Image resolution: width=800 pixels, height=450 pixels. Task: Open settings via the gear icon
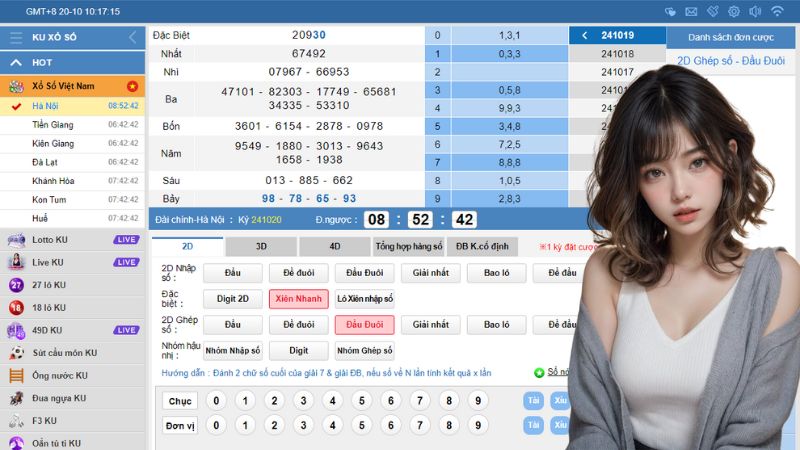[x=733, y=11]
